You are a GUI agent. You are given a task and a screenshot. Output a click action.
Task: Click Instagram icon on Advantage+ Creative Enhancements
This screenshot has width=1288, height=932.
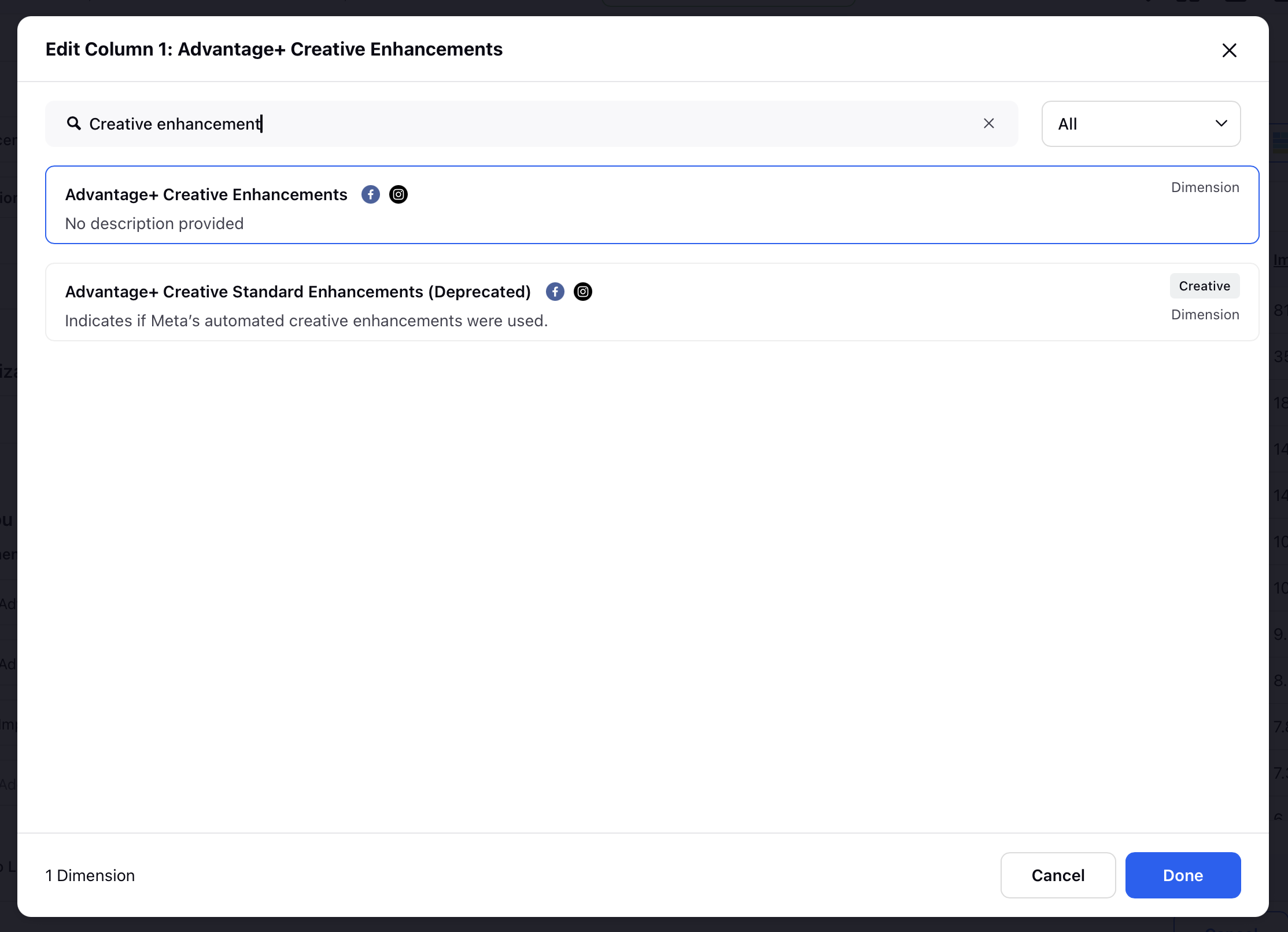pyautogui.click(x=398, y=194)
